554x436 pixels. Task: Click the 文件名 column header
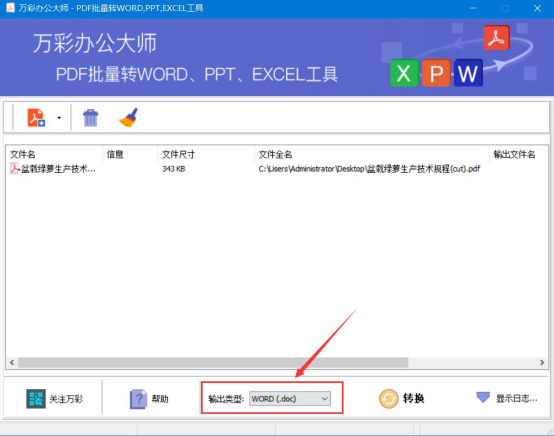[23, 154]
